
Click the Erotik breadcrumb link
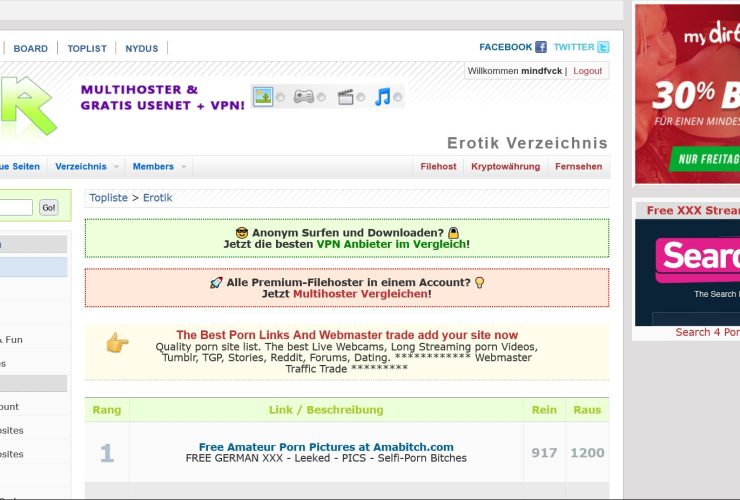(158, 198)
